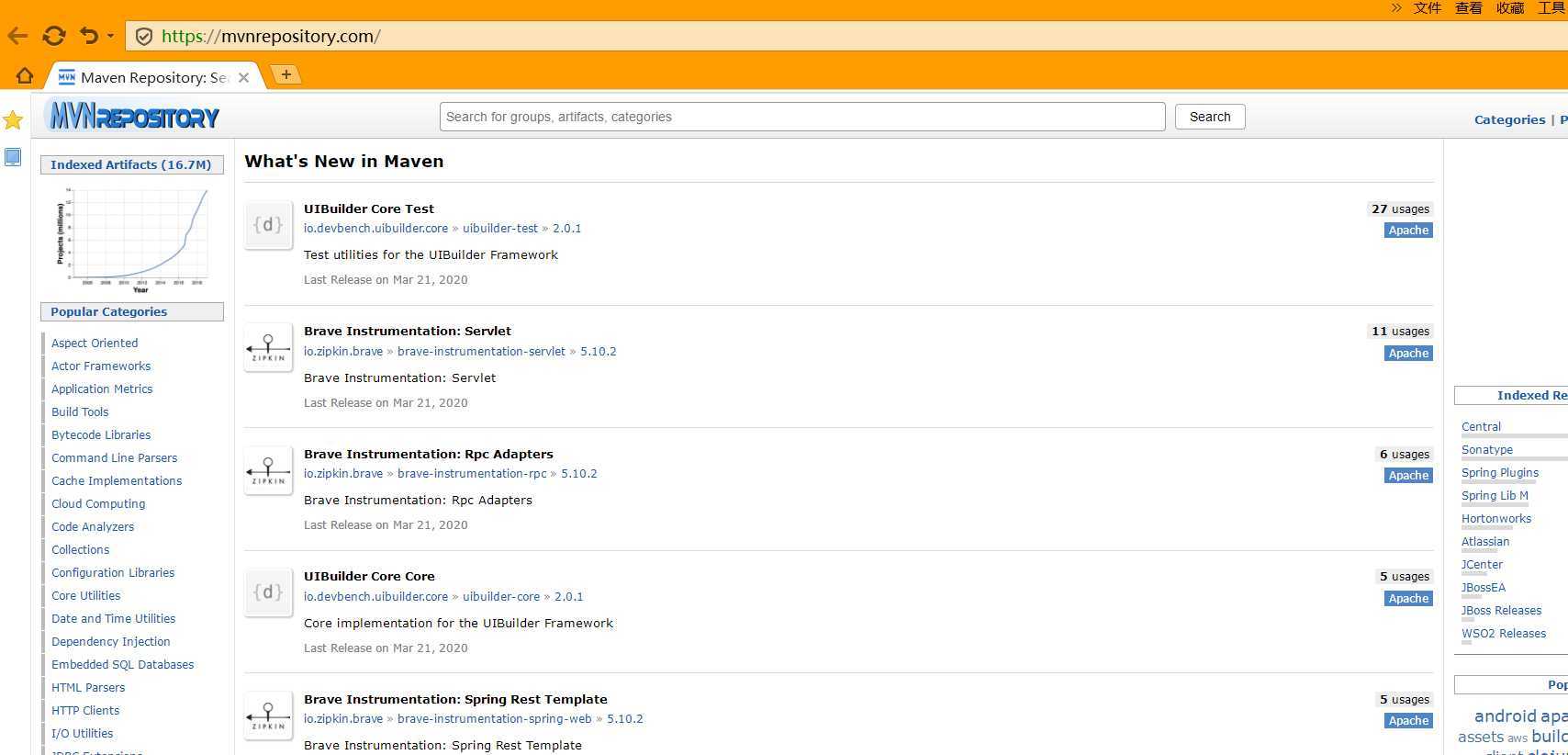Open the Categories link in the header
The width and height of the screenshot is (1568, 755).
point(1509,119)
